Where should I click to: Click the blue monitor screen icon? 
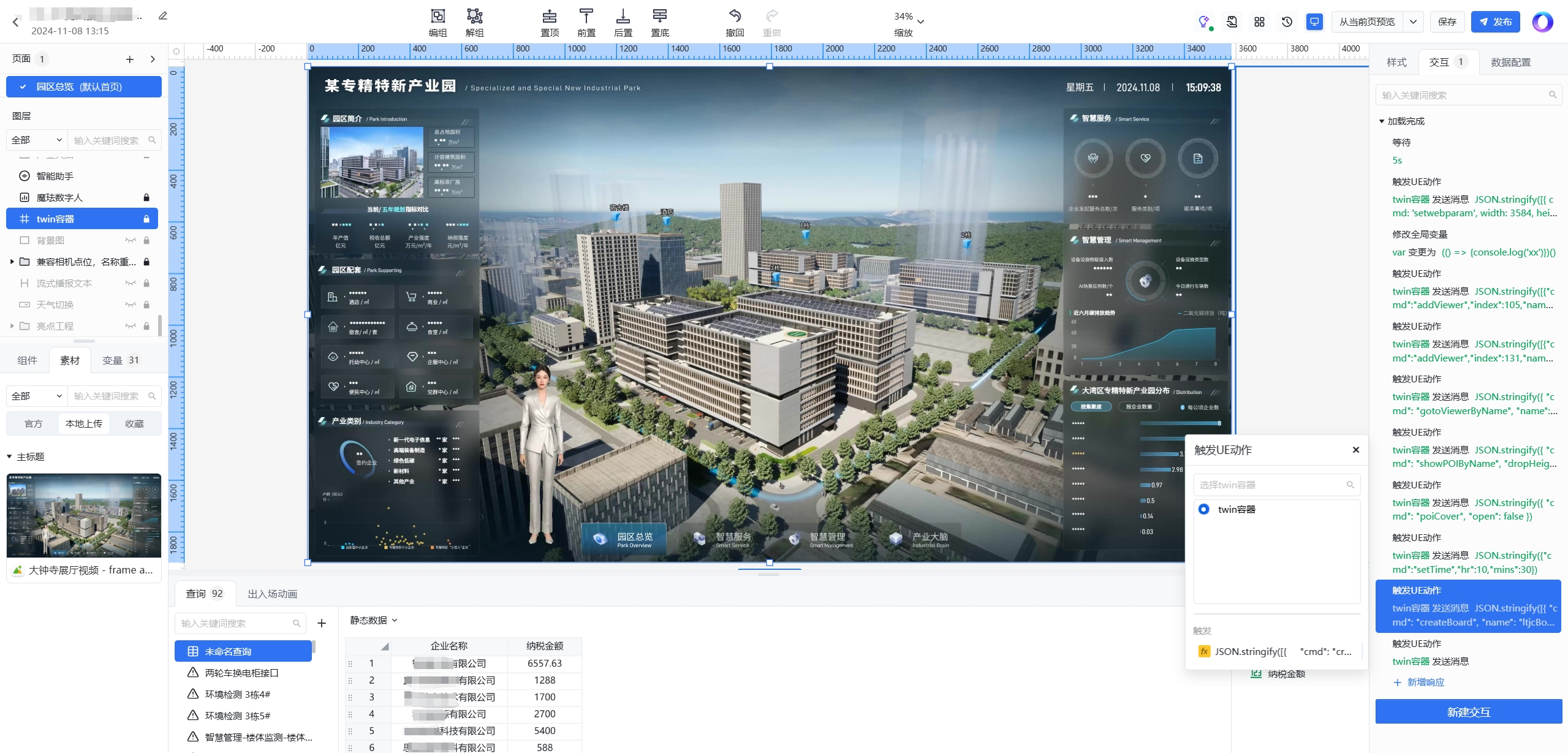click(1314, 22)
